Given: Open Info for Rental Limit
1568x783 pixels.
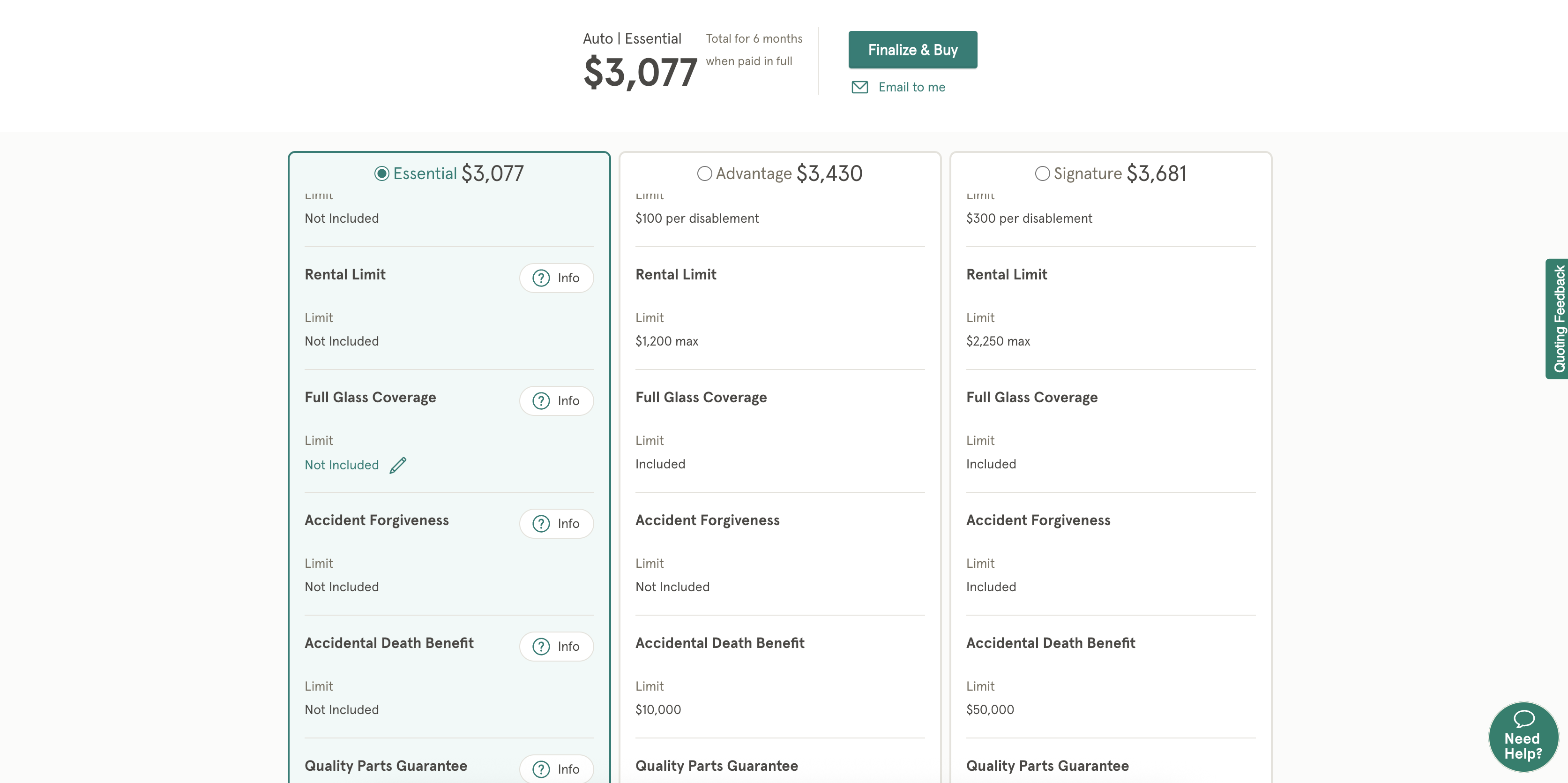Looking at the screenshot, I should coord(556,278).
